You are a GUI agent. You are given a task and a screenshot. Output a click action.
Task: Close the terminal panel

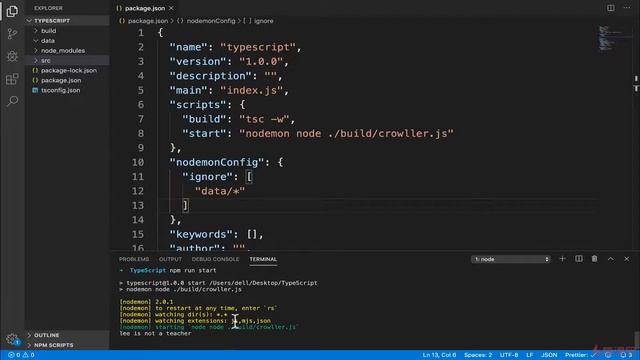point(627,259)
